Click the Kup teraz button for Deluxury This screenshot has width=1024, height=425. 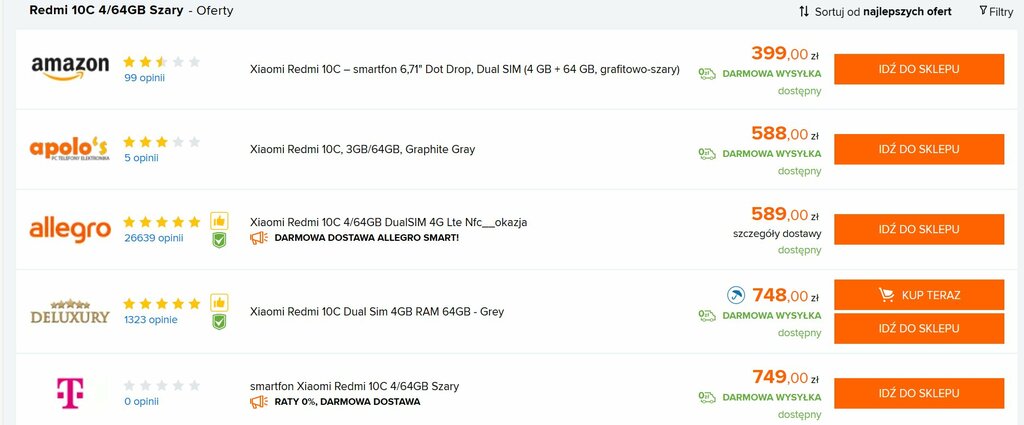point(919,295)
